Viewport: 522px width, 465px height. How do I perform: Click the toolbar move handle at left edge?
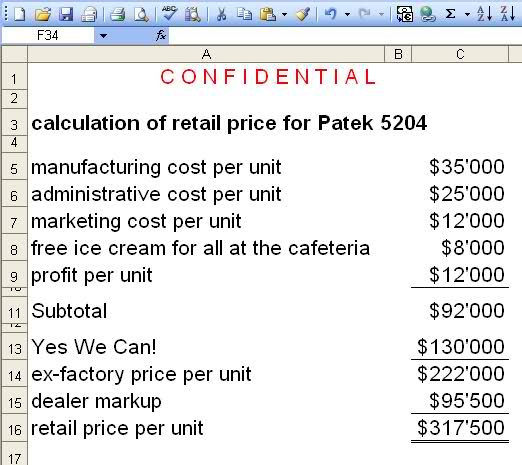tap(6, 14)
